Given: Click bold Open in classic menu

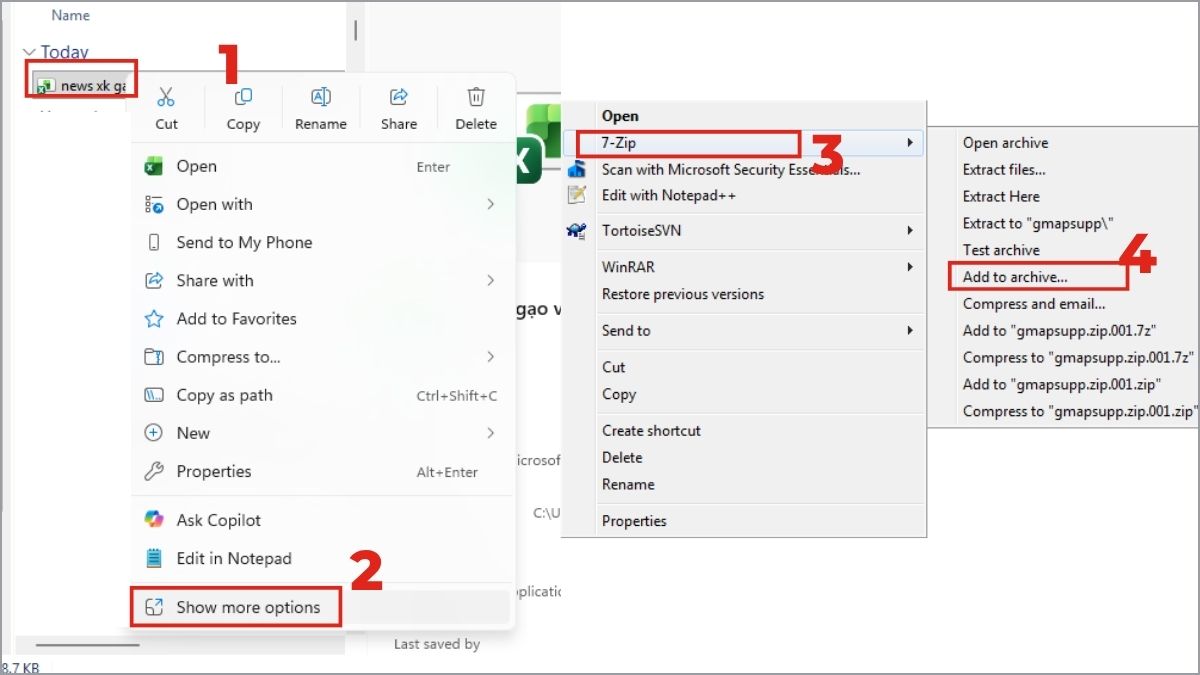Looking at the screenshot, I should click(620, 117).
